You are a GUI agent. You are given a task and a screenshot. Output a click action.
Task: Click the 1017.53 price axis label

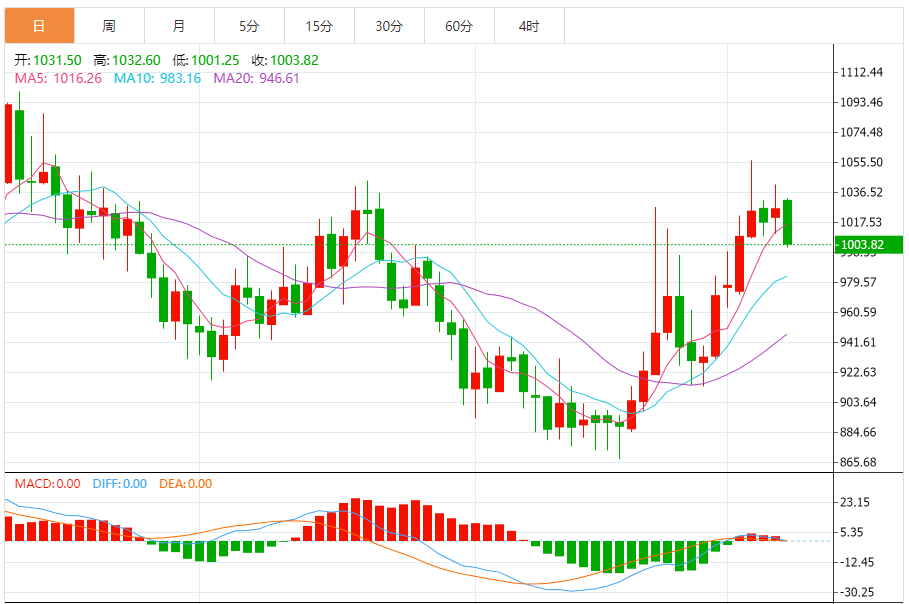[861, 222]
